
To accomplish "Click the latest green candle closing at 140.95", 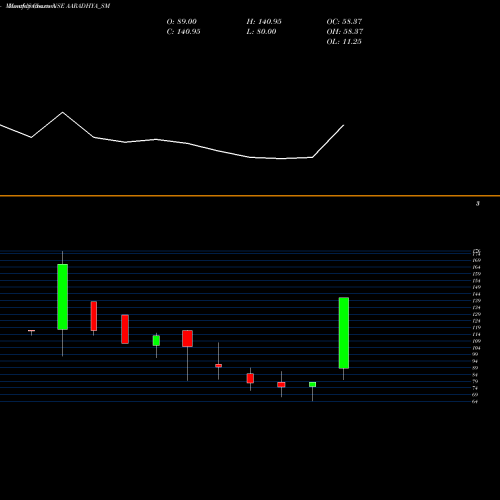I will point(344,333).
